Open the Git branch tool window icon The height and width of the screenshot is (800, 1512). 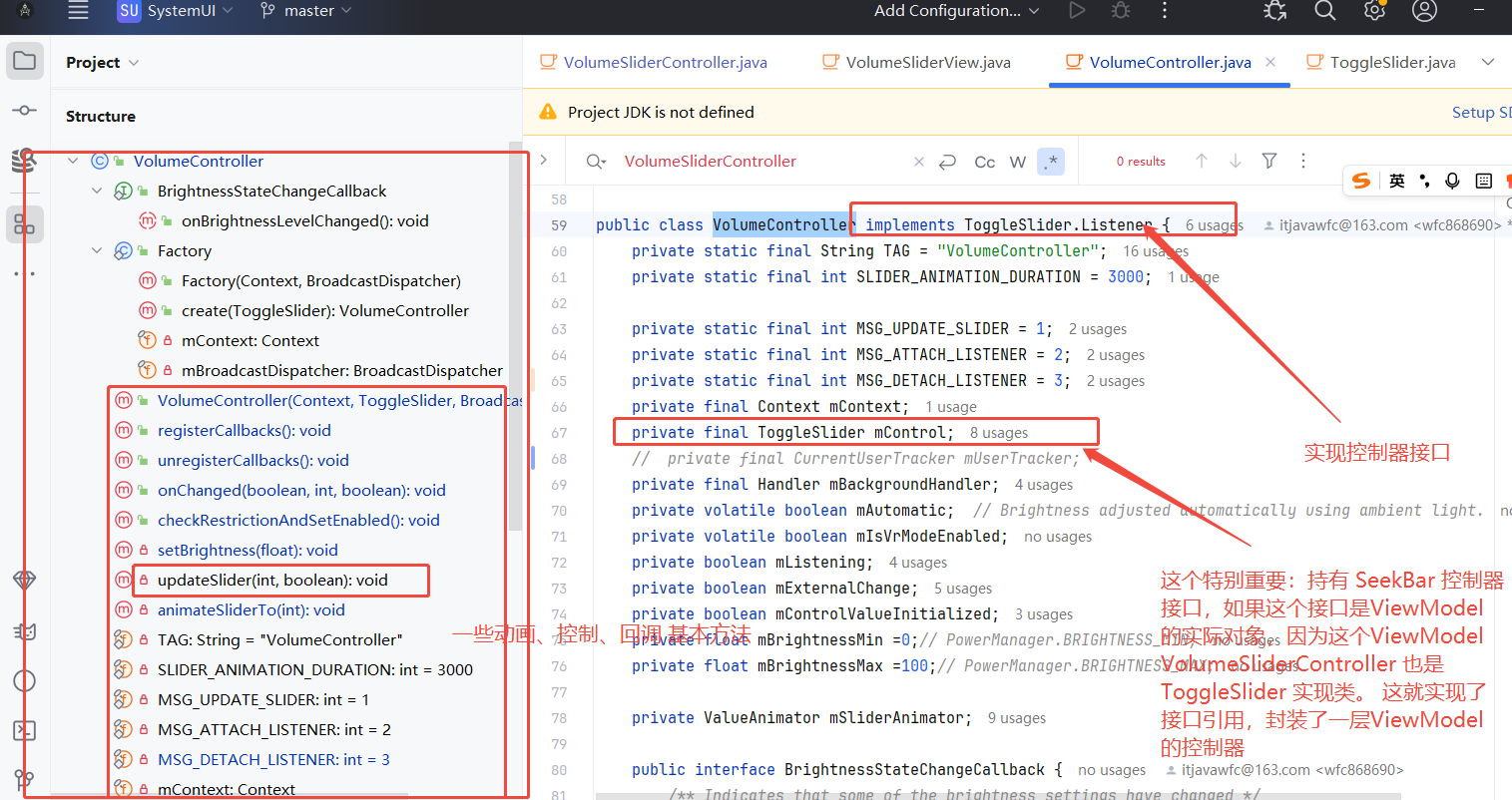point(25,780)
